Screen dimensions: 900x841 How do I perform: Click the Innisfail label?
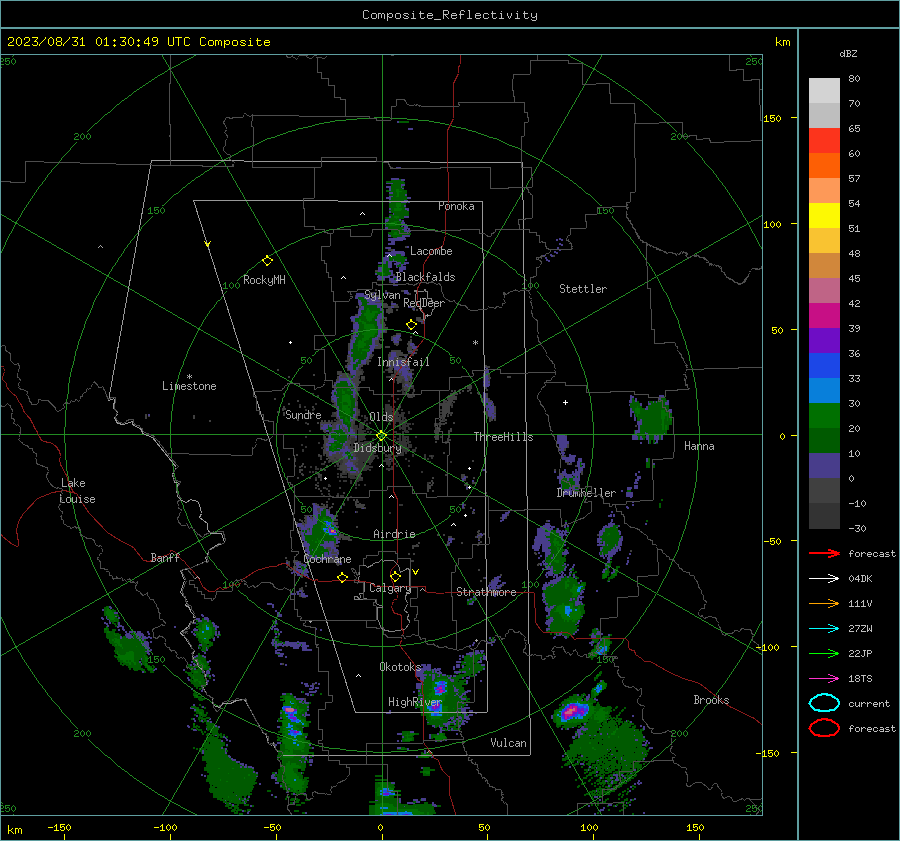tap(403, 362)
